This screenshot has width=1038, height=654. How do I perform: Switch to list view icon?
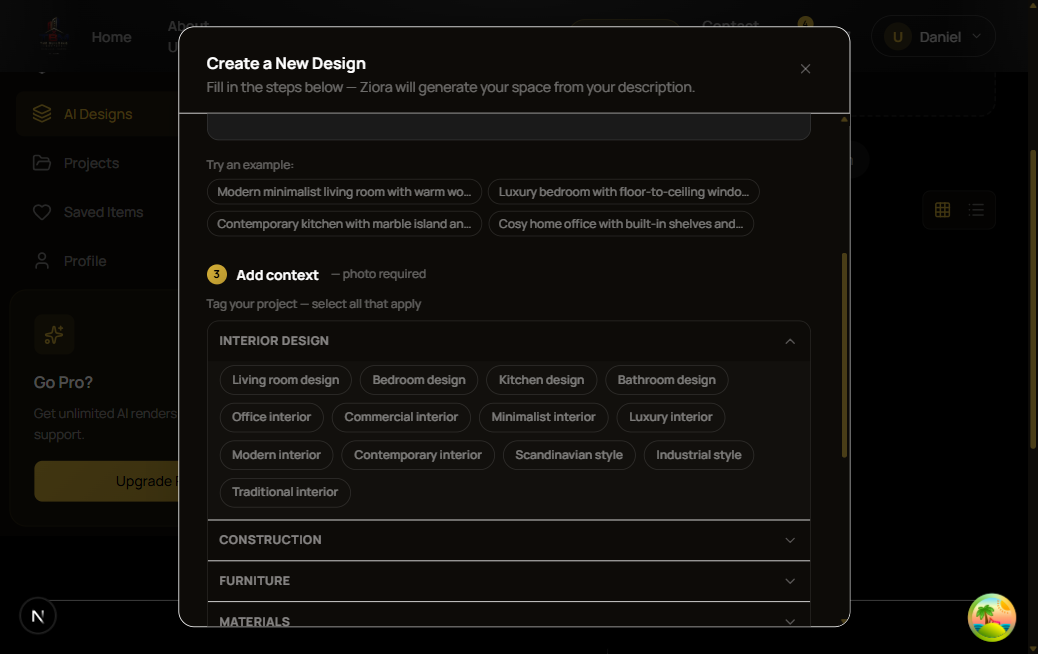coord(976,210)
